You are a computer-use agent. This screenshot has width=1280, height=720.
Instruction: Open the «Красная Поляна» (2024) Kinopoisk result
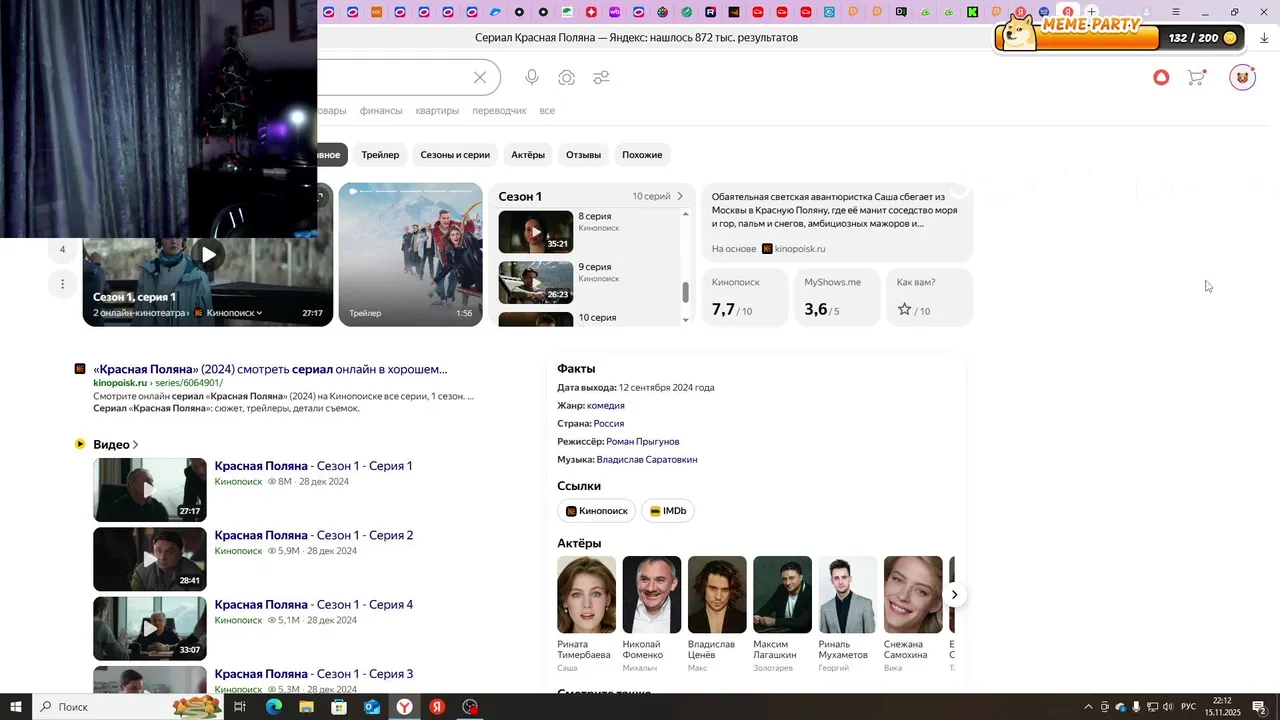click(270, 369)
